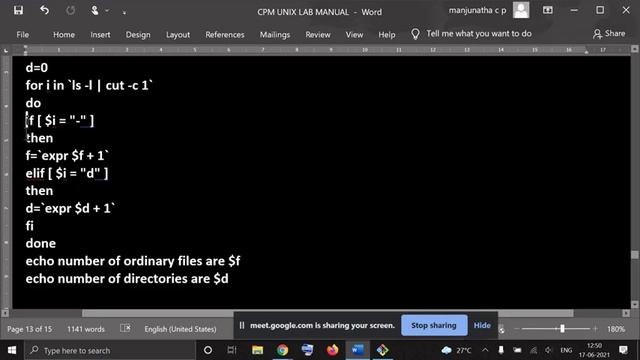Open Google Chrome from taskbar
The image size is (640, 360).
tap(282, 350)
